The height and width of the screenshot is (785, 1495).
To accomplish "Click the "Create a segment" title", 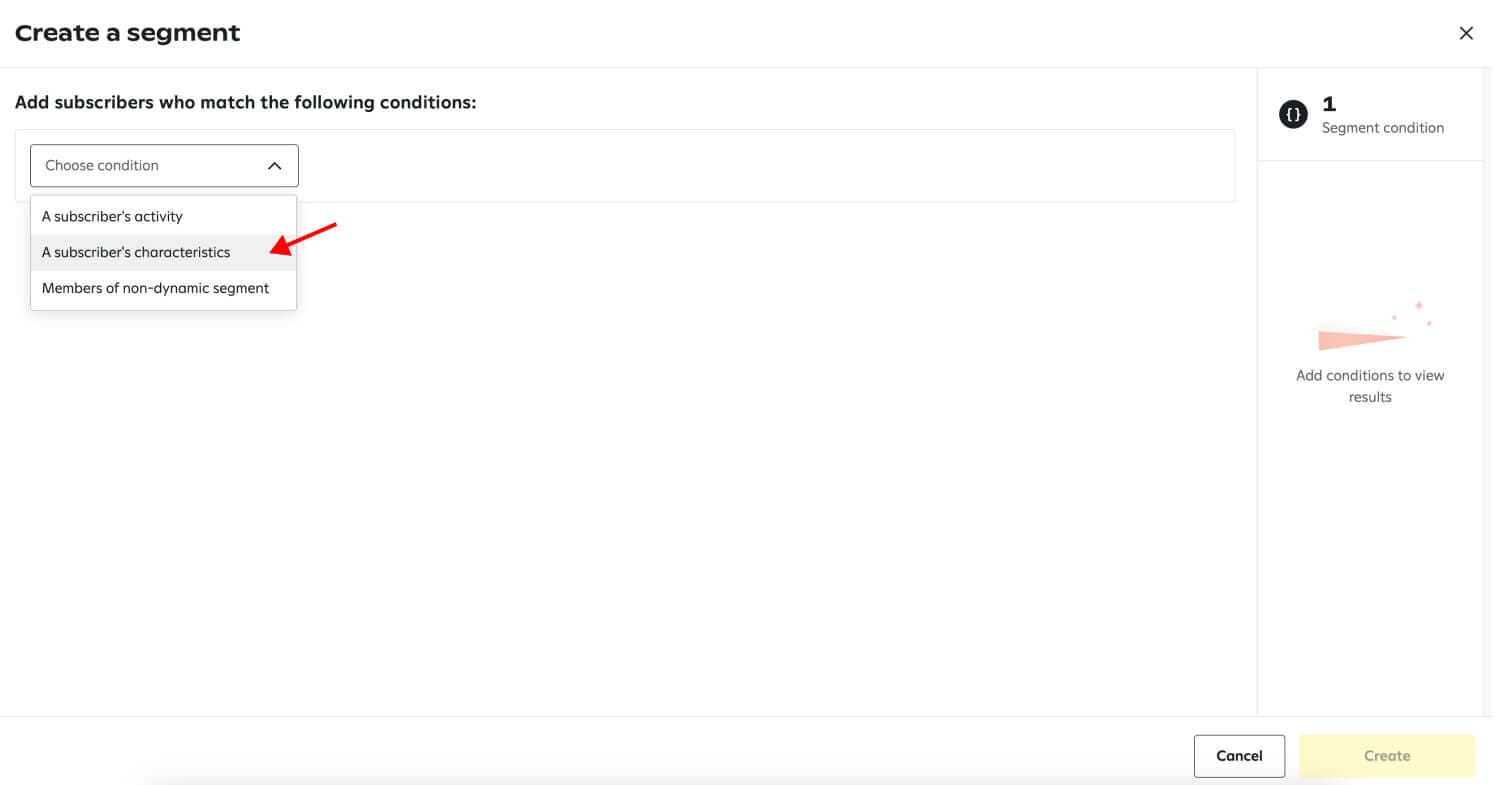I will point(127,33).
